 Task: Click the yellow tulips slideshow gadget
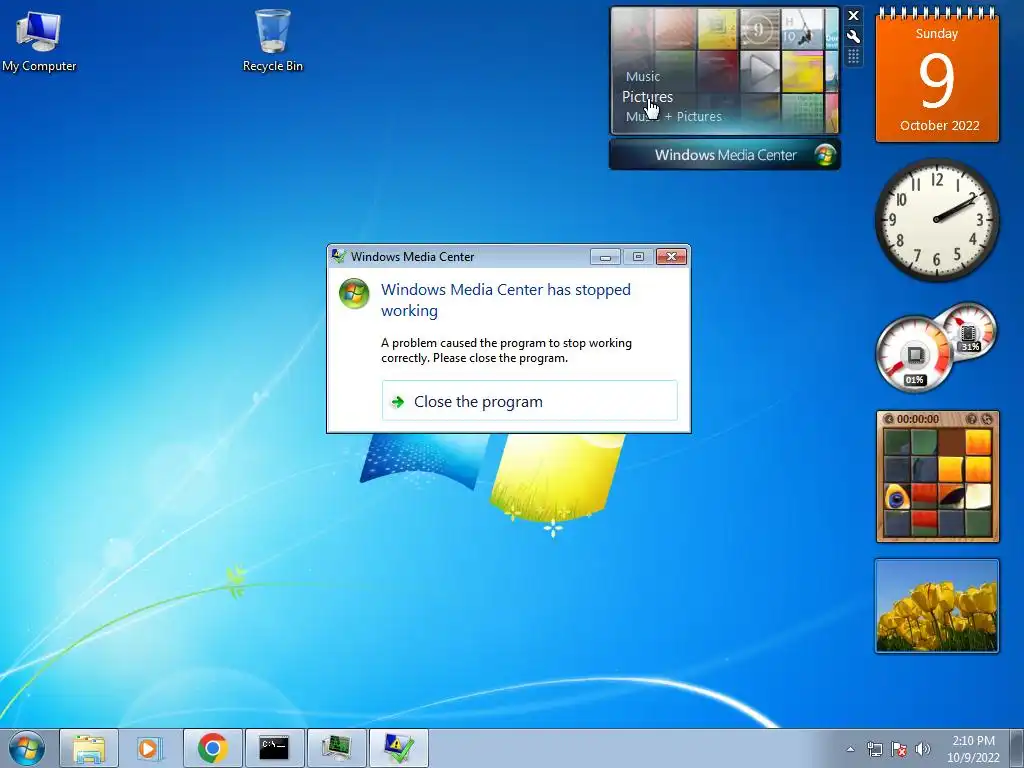point(937,606)
